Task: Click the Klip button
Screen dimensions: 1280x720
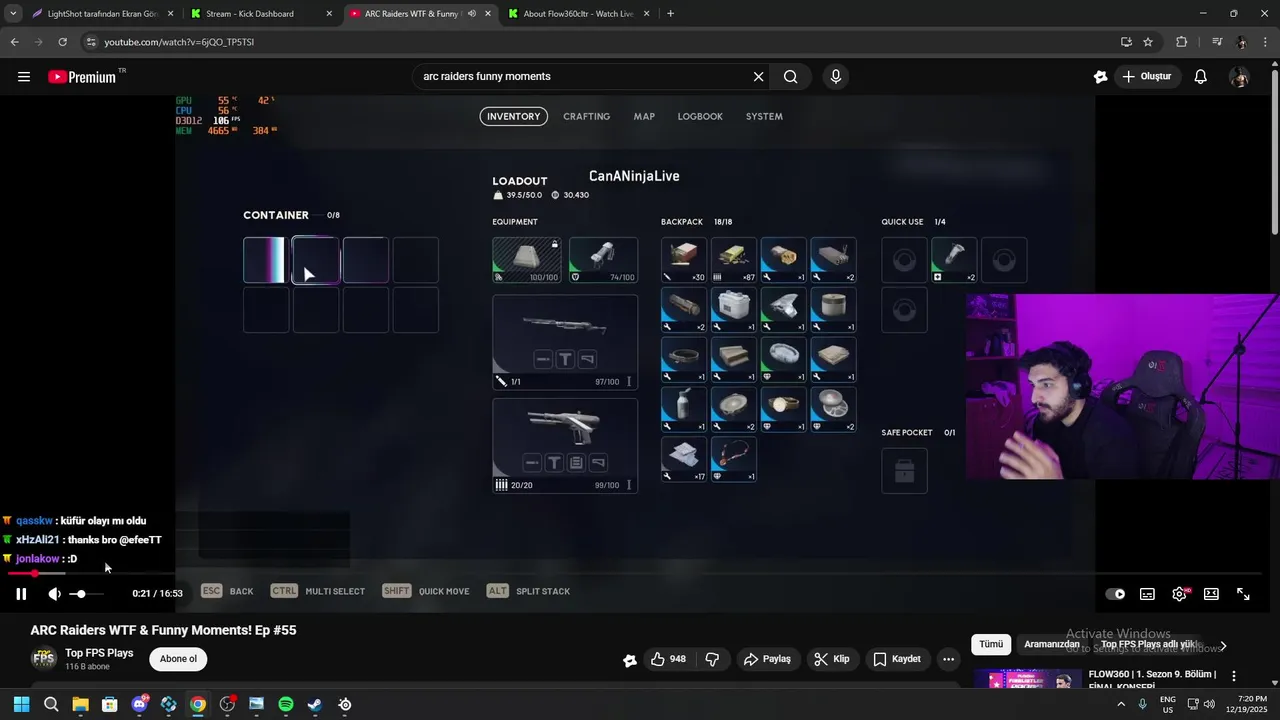Action: pyautogui.click(x=832, y=659)
